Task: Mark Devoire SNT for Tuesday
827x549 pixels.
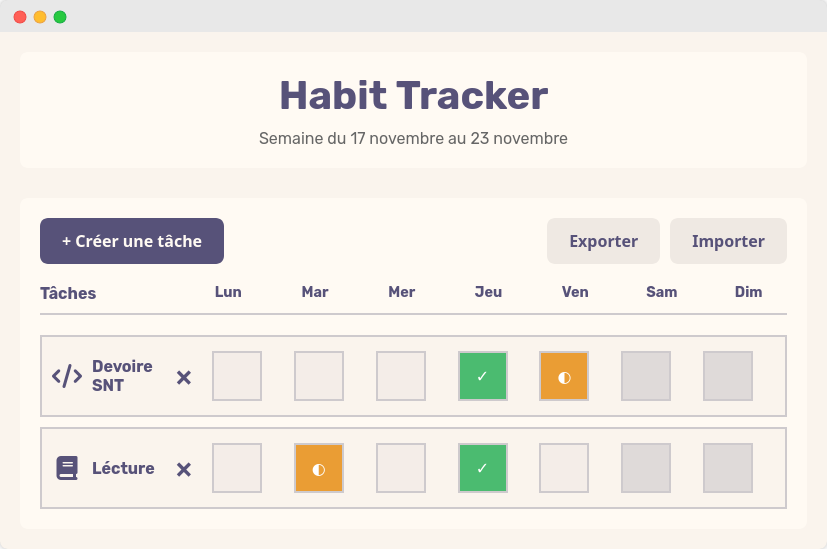Action: tap(319, 376)
